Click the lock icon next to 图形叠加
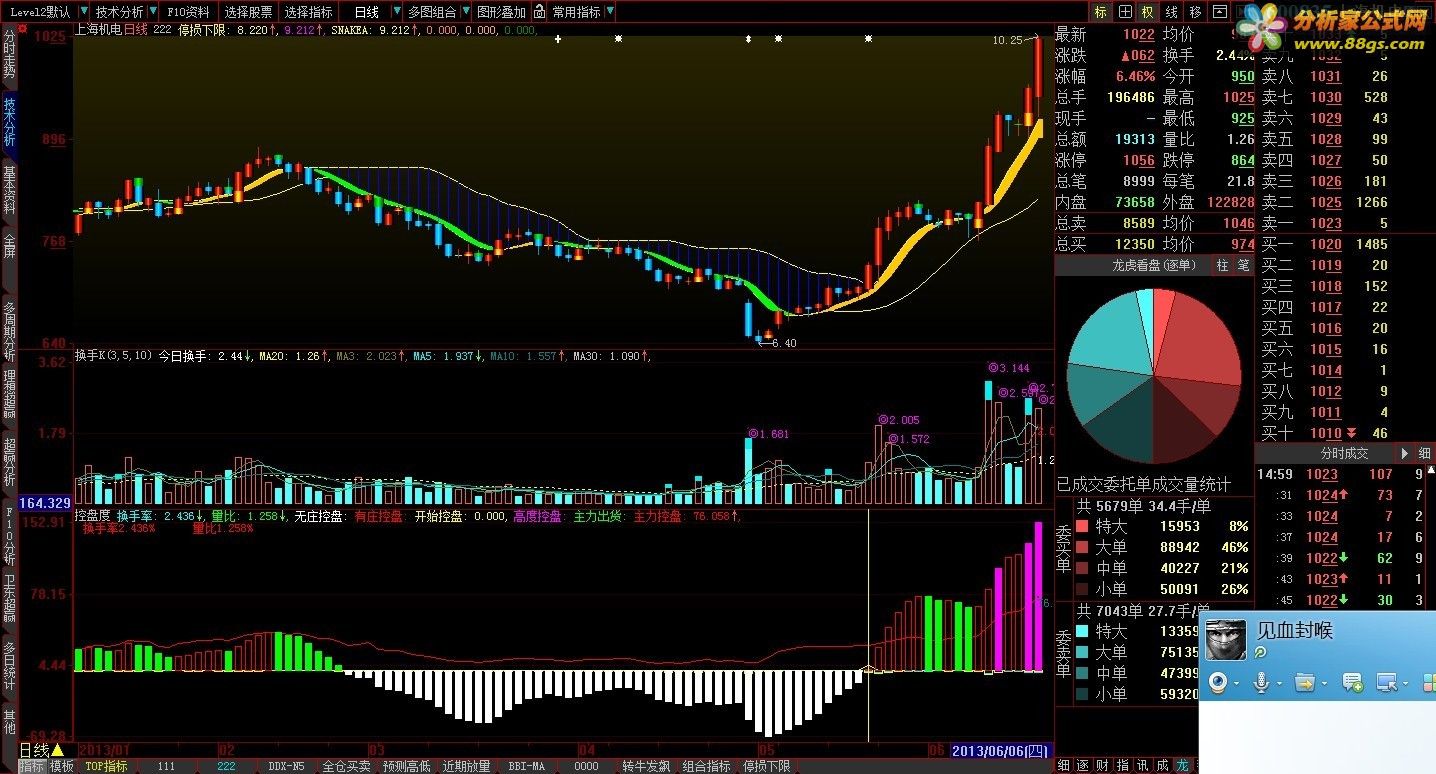The image size is (1436, 774). [539, 12]
